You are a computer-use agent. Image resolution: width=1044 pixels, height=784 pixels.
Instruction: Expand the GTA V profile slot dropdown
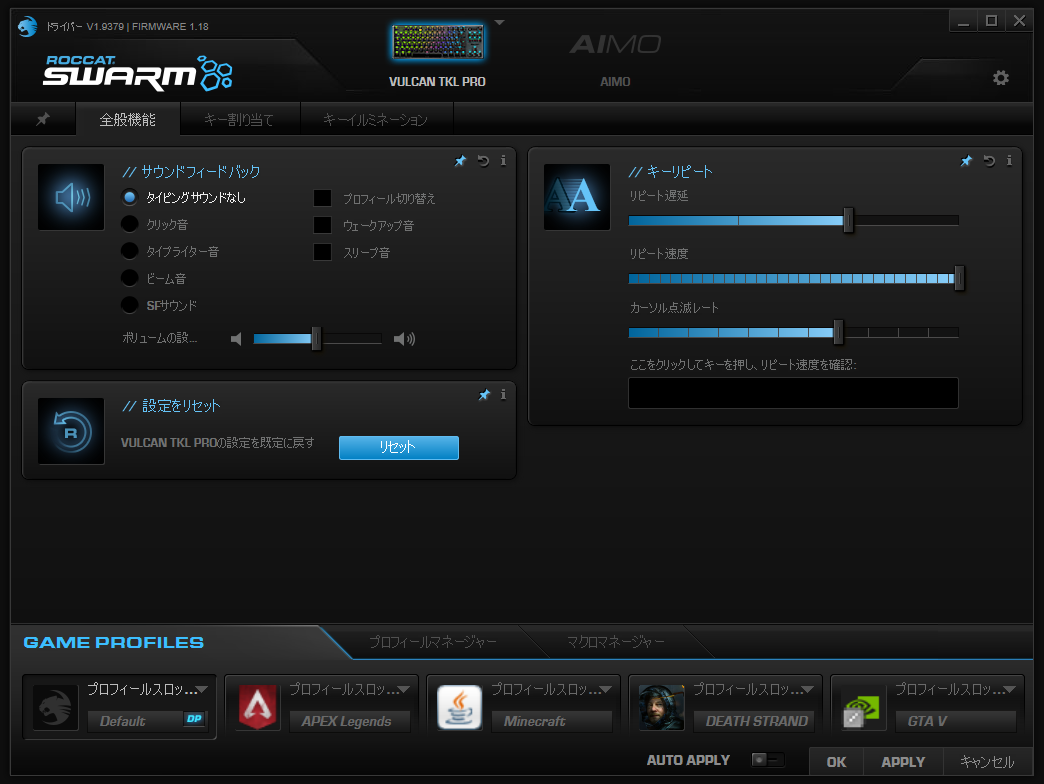point(1009,689)
